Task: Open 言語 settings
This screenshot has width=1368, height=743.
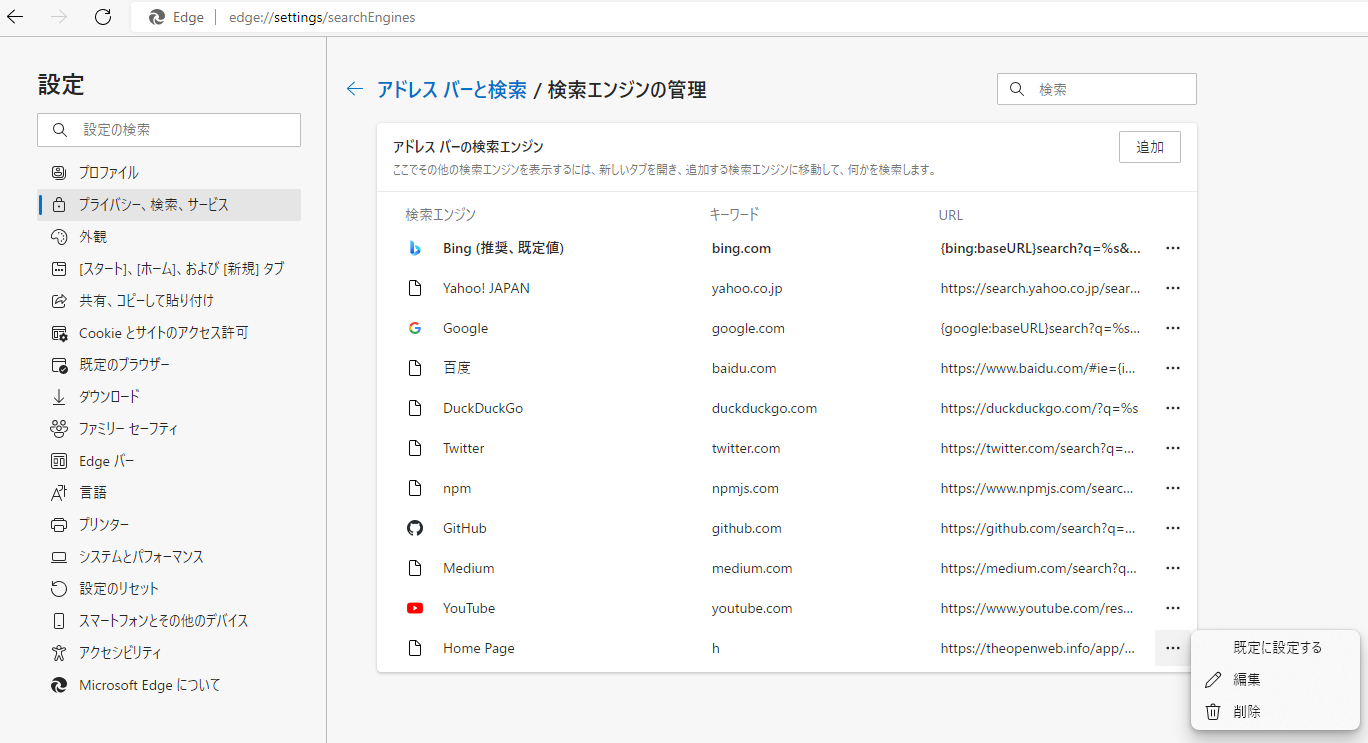Action: click(x=169, y=493)
